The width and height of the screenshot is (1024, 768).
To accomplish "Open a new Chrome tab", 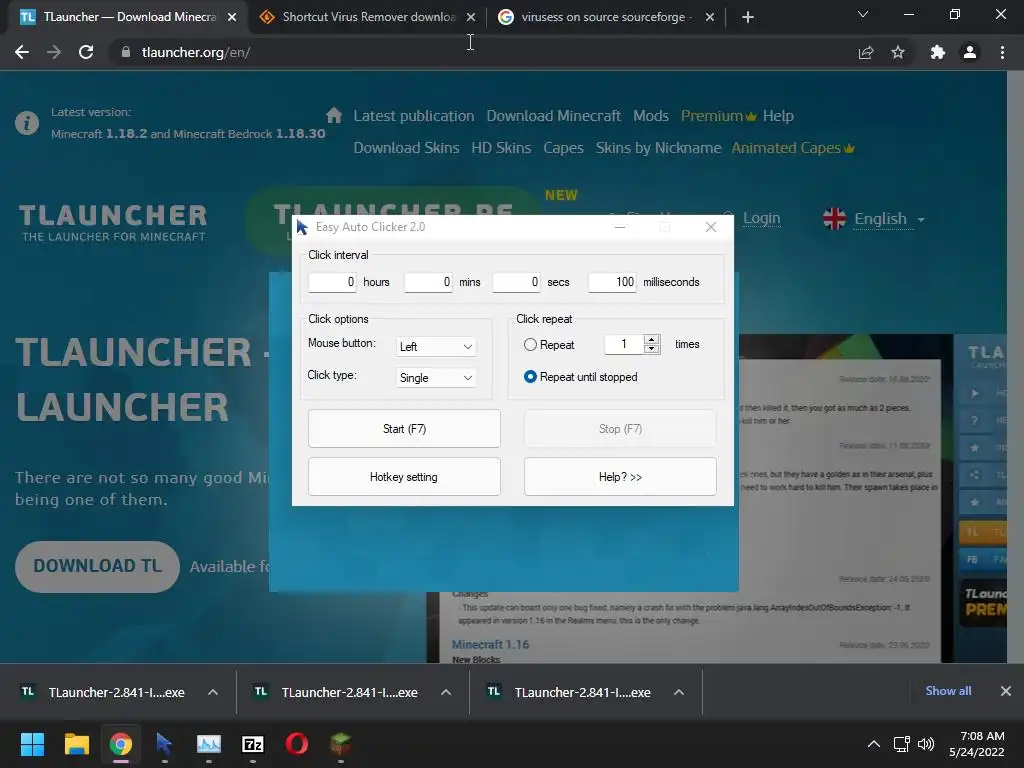I will [748, 17].
